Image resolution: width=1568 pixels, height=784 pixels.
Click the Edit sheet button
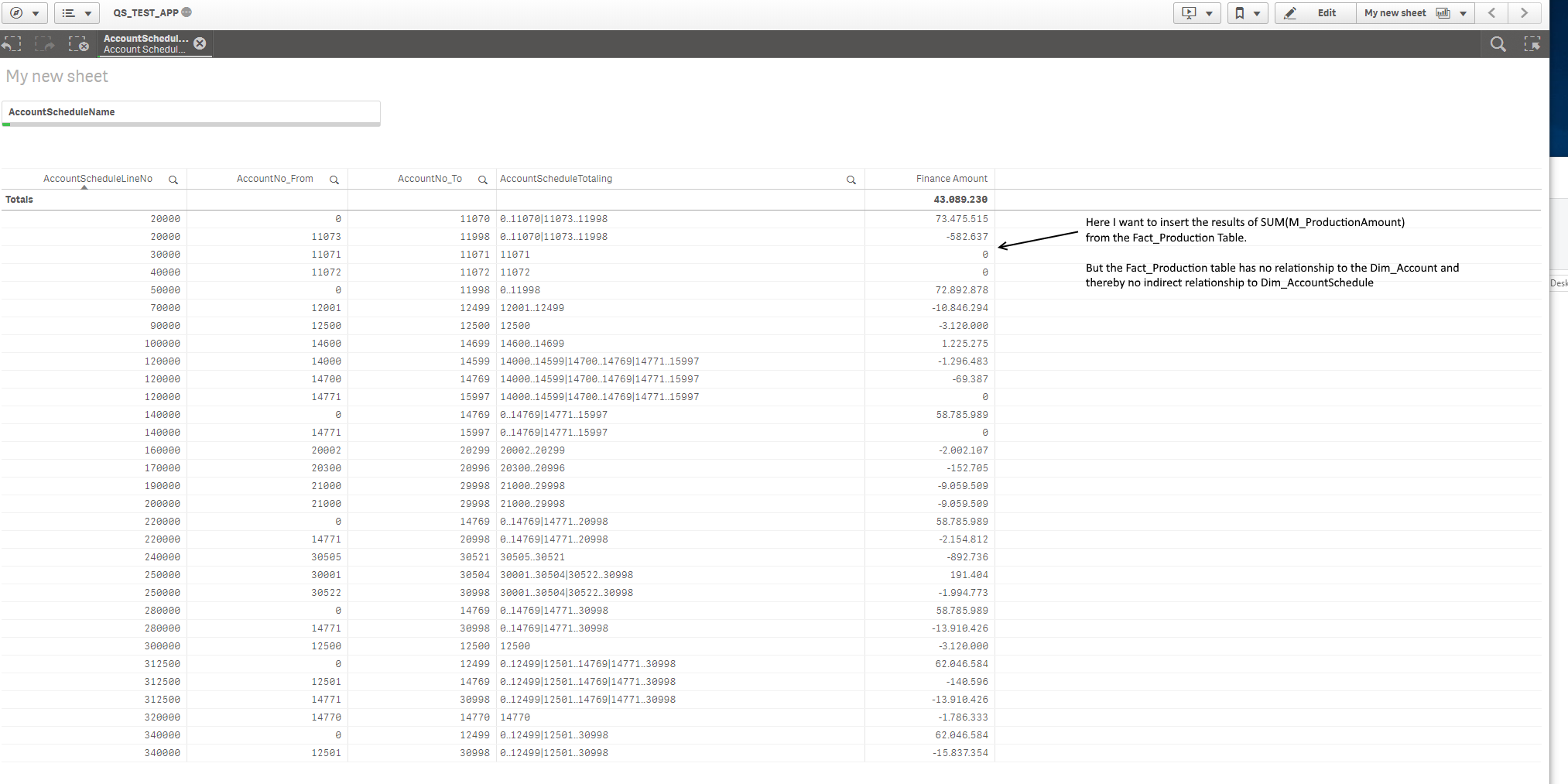pos(1315,13)
